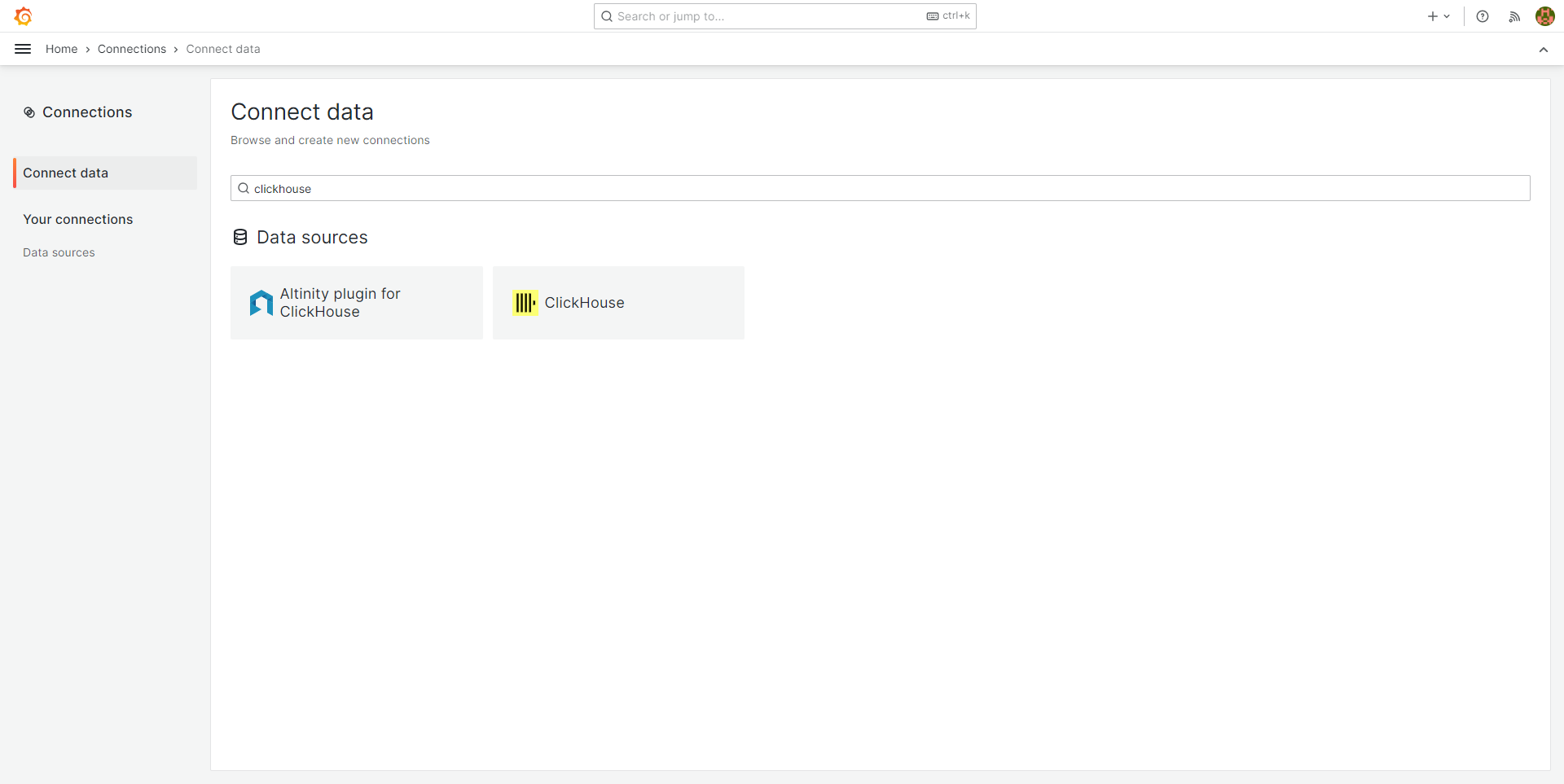The height and width of the screenshot is (784, 1564).
Task: Open the user profile avatar
Action: click(1544, 16)
